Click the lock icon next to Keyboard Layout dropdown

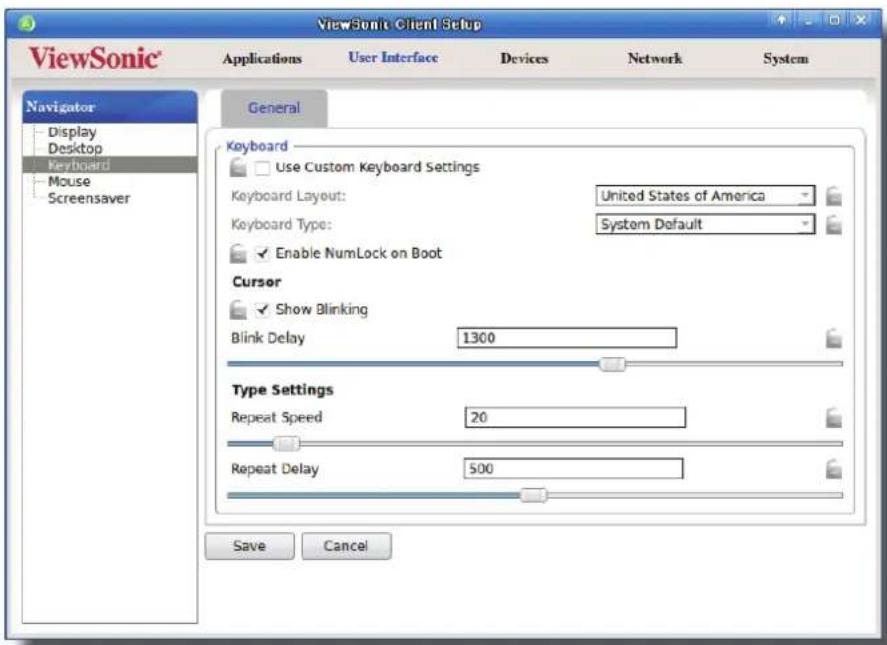[x=833, y=196]
